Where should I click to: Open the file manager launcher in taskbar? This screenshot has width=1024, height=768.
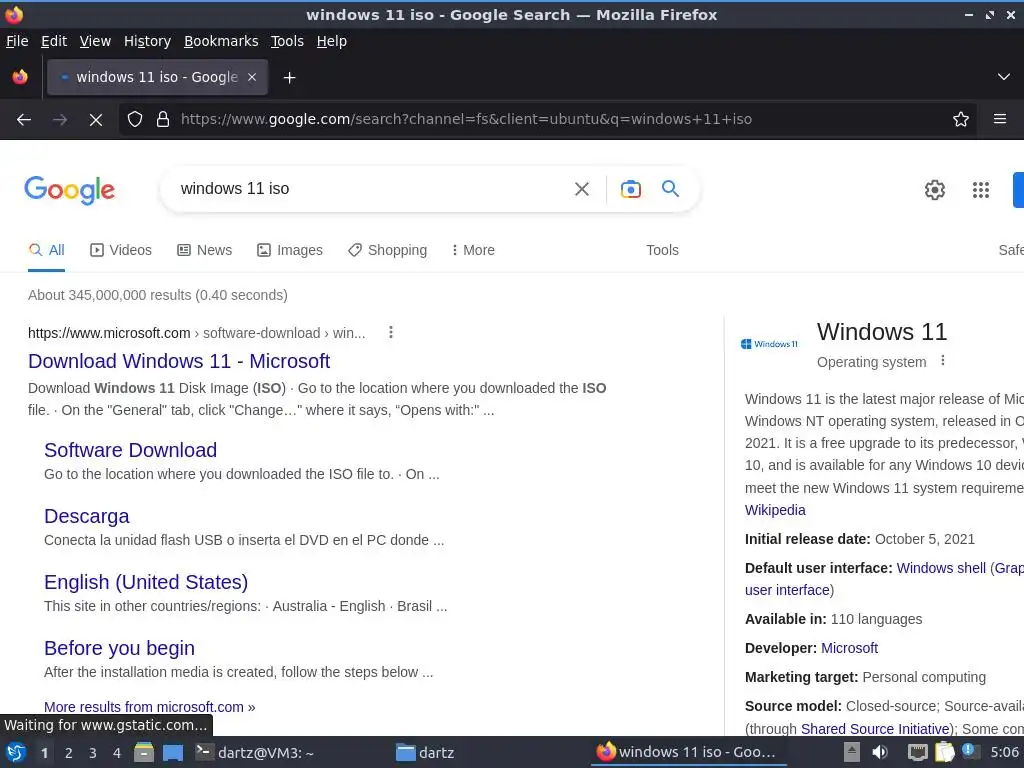coord(143,752)
